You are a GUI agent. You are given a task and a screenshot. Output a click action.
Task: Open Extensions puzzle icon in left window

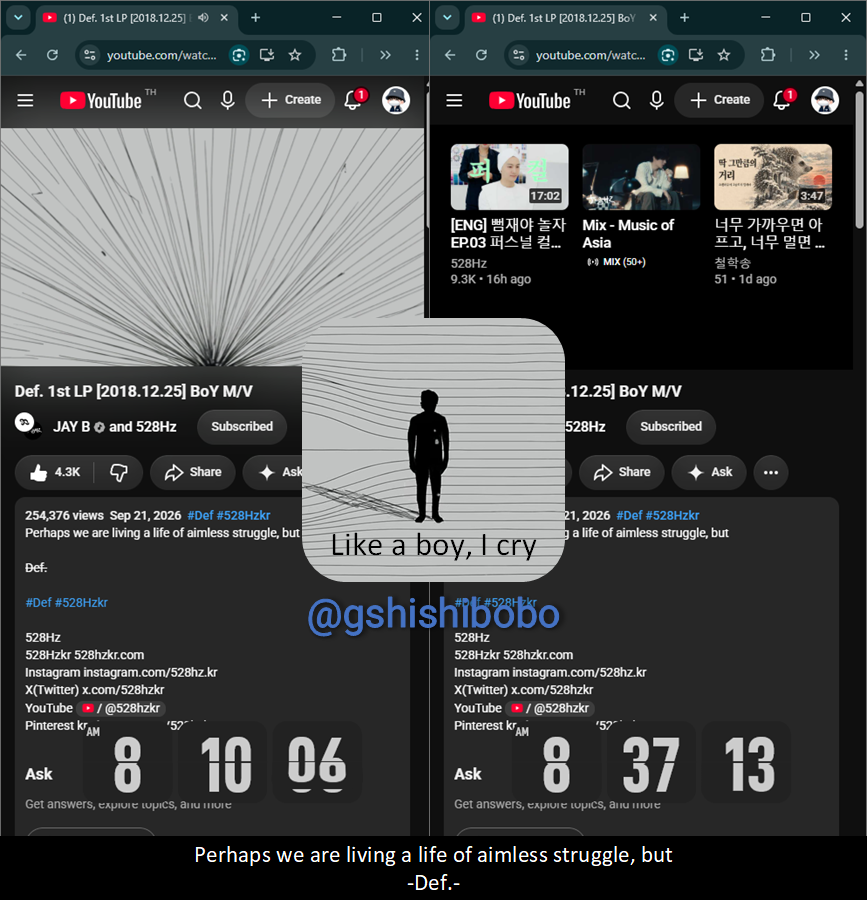point(339,55)
